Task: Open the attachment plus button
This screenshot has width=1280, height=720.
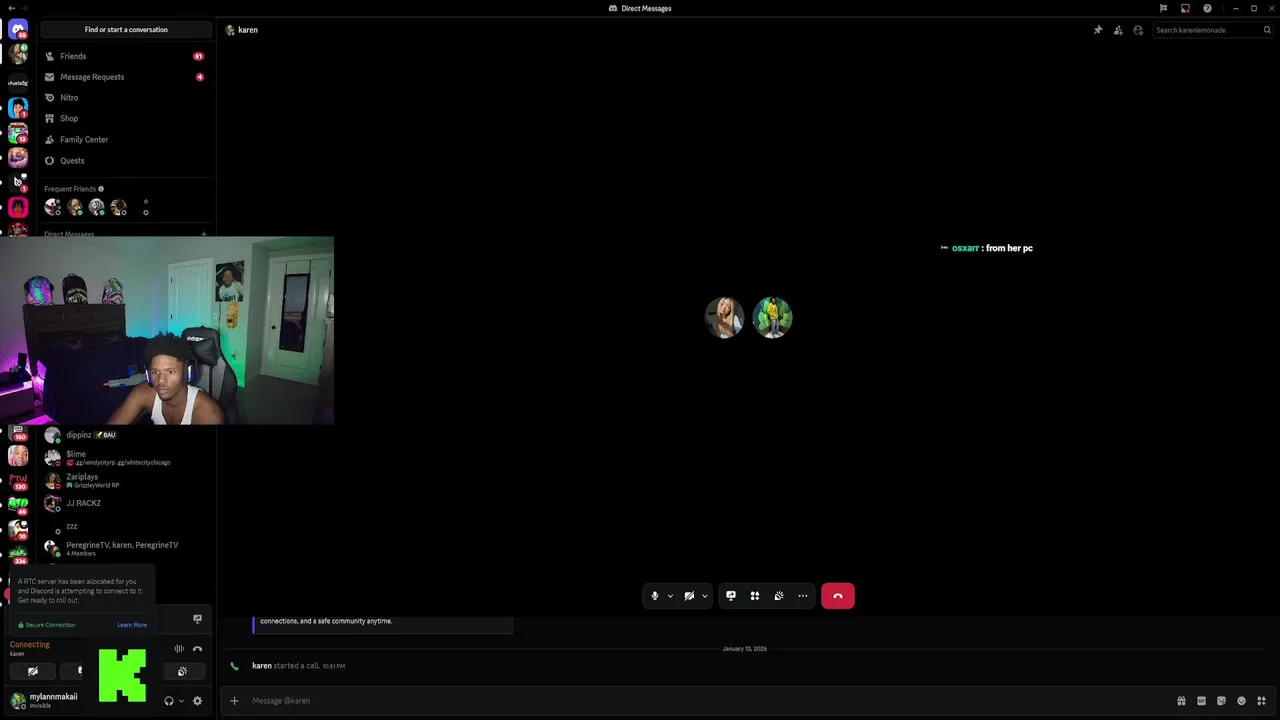Action: click(234, 701)
